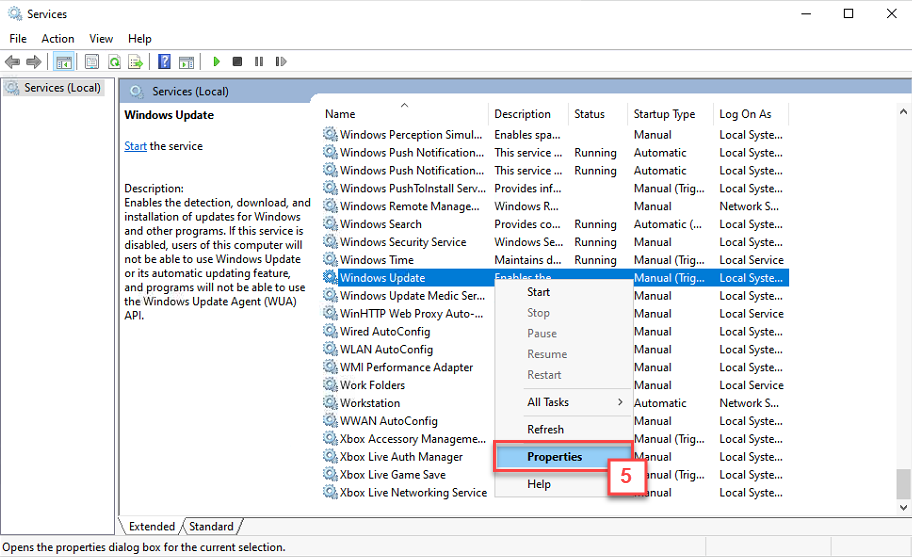The image size is (912, 557).
Task: Click gear icon beside WWAN AutoConfig
Action: point(330,420)
